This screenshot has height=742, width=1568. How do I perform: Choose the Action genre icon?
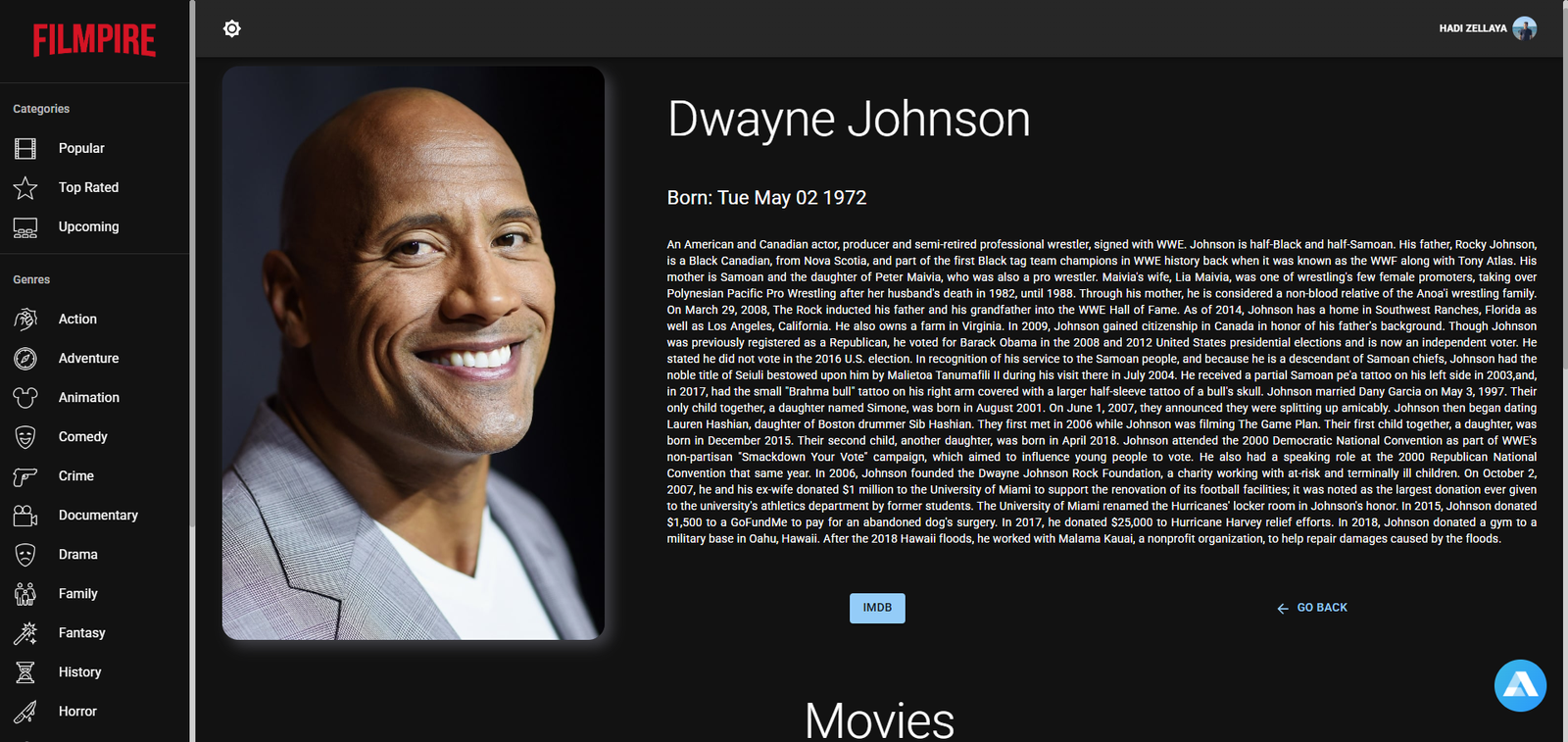25,320
